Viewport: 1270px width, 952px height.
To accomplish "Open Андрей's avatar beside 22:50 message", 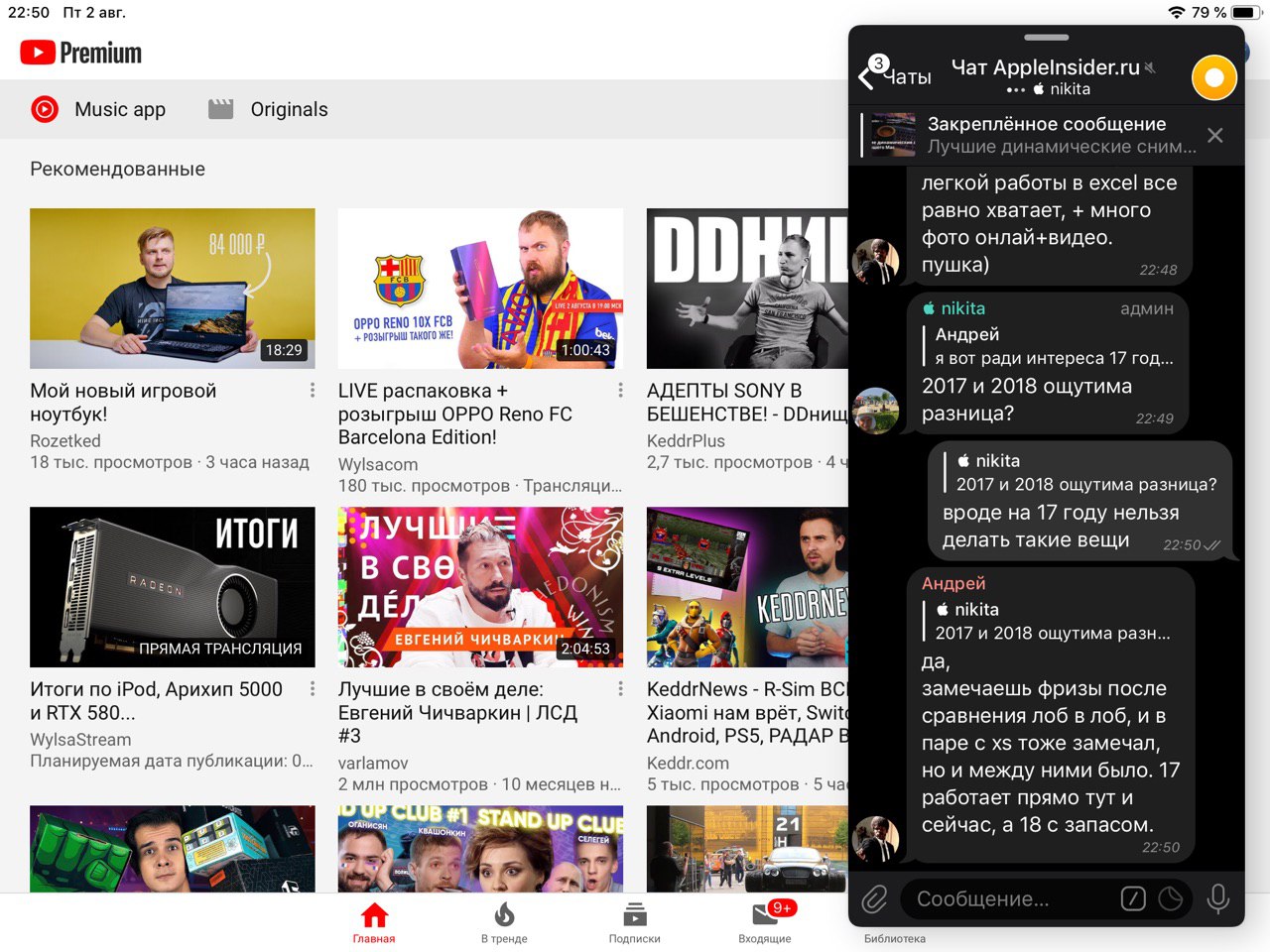I will click(877, 839).
